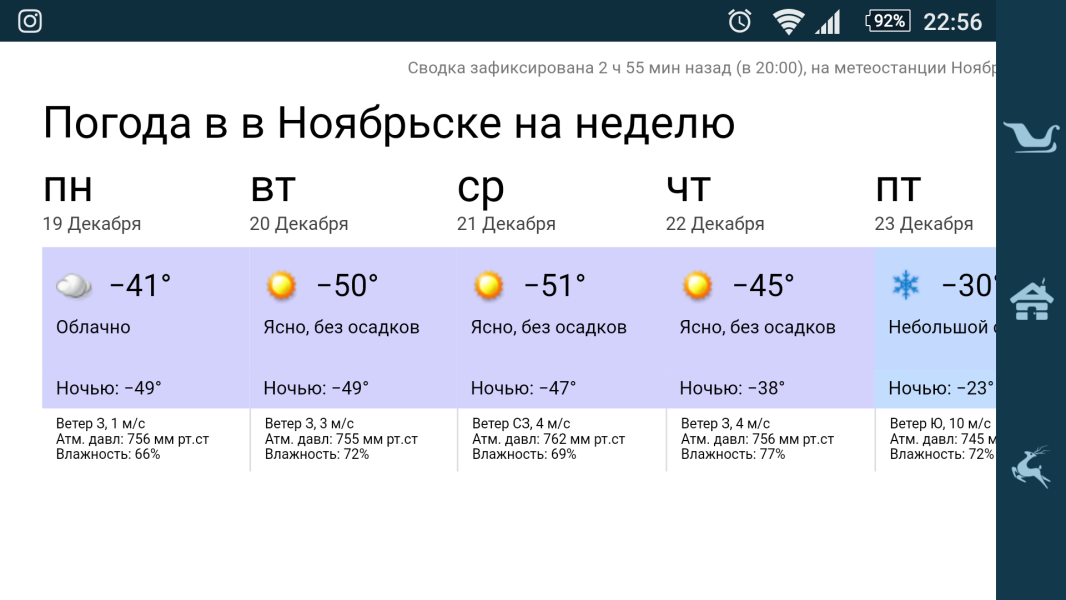Image resolution: width=1066 pixels, height=600 pixels.
Task: Tap the cloudy icon for Monday
Action: point(74,287)
